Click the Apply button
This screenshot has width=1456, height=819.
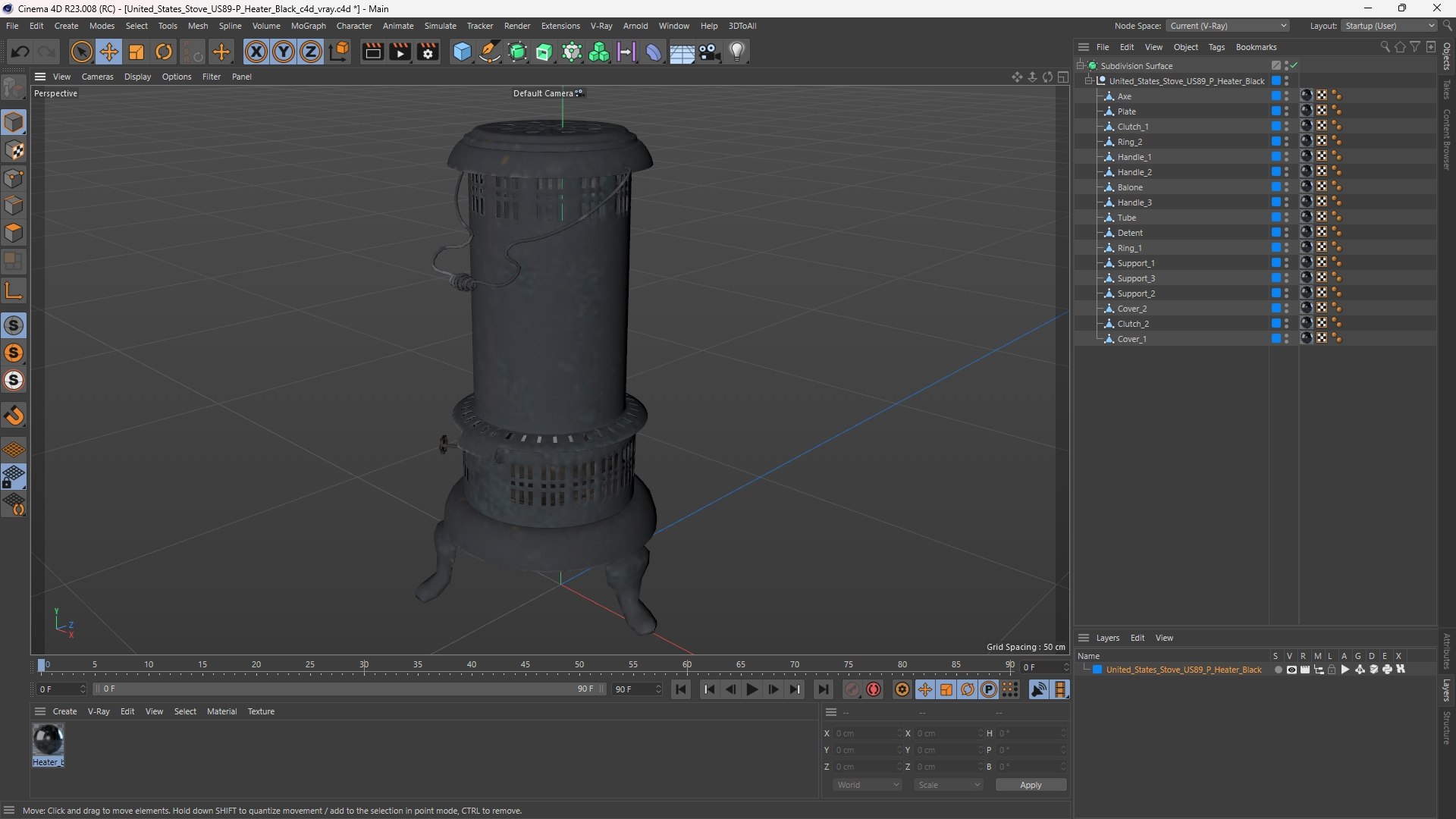point(1031,785)
